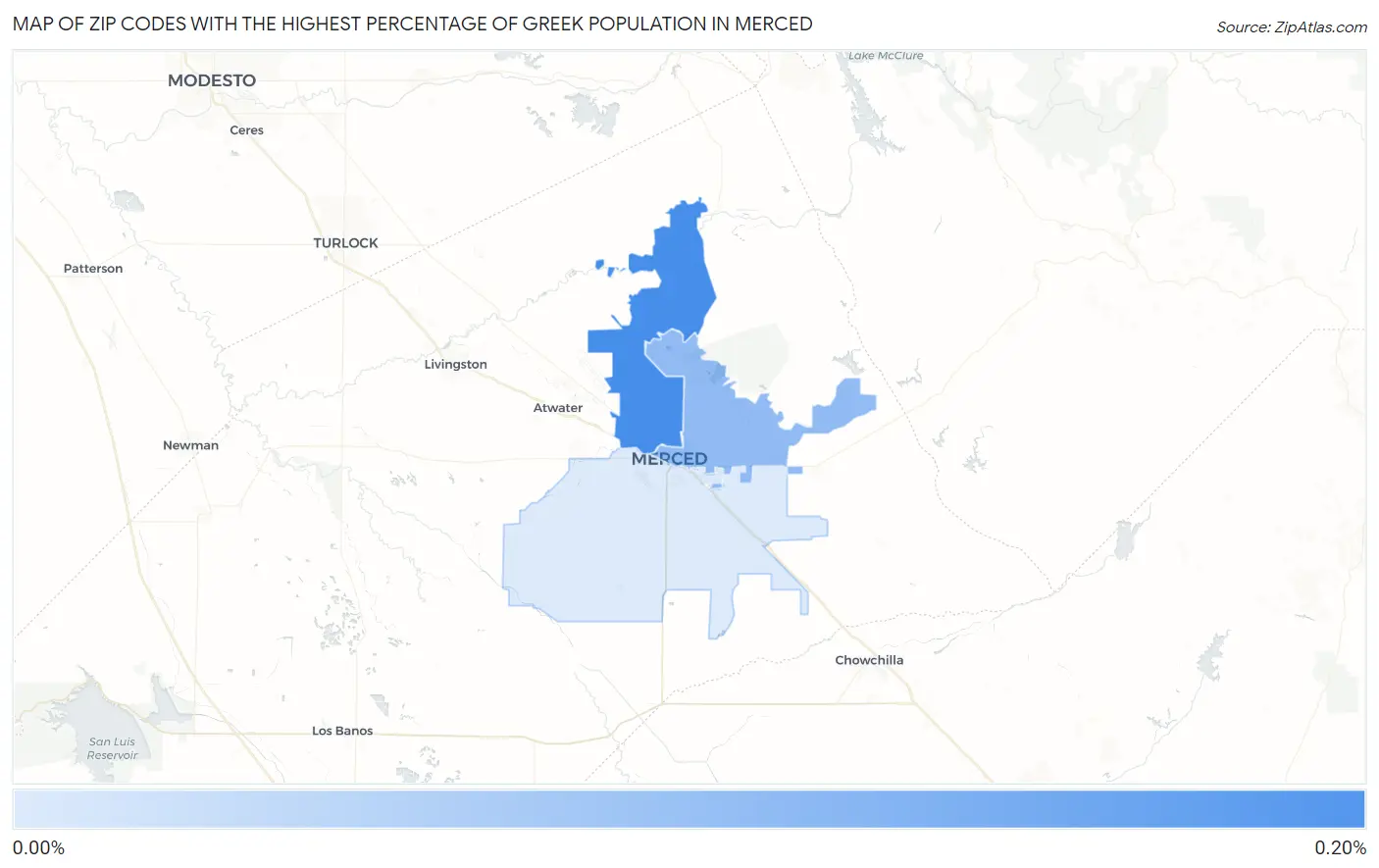Click the Patterson city label
The height and width of the screenshot is (868, 1379).
93,269
